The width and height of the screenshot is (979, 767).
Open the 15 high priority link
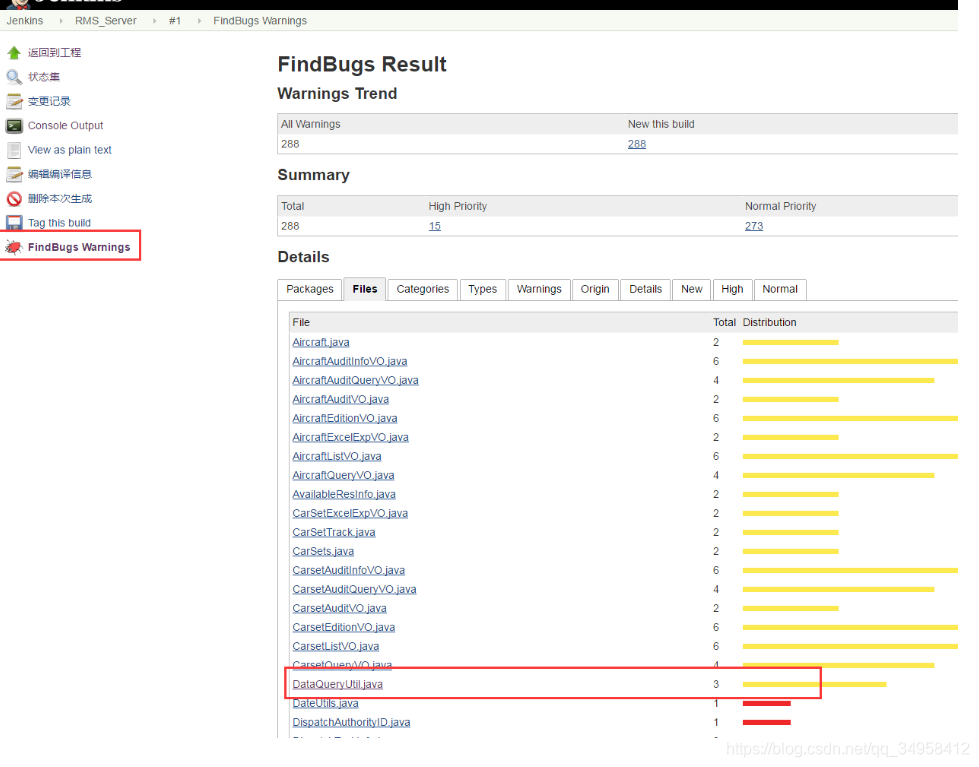coord(435,226)
